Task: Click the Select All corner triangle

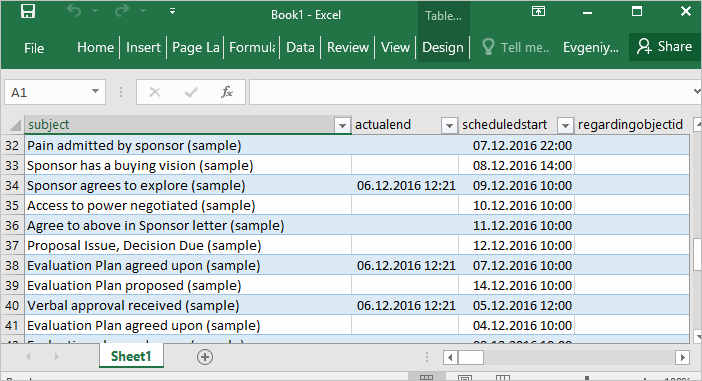Action: pos(14,124)
